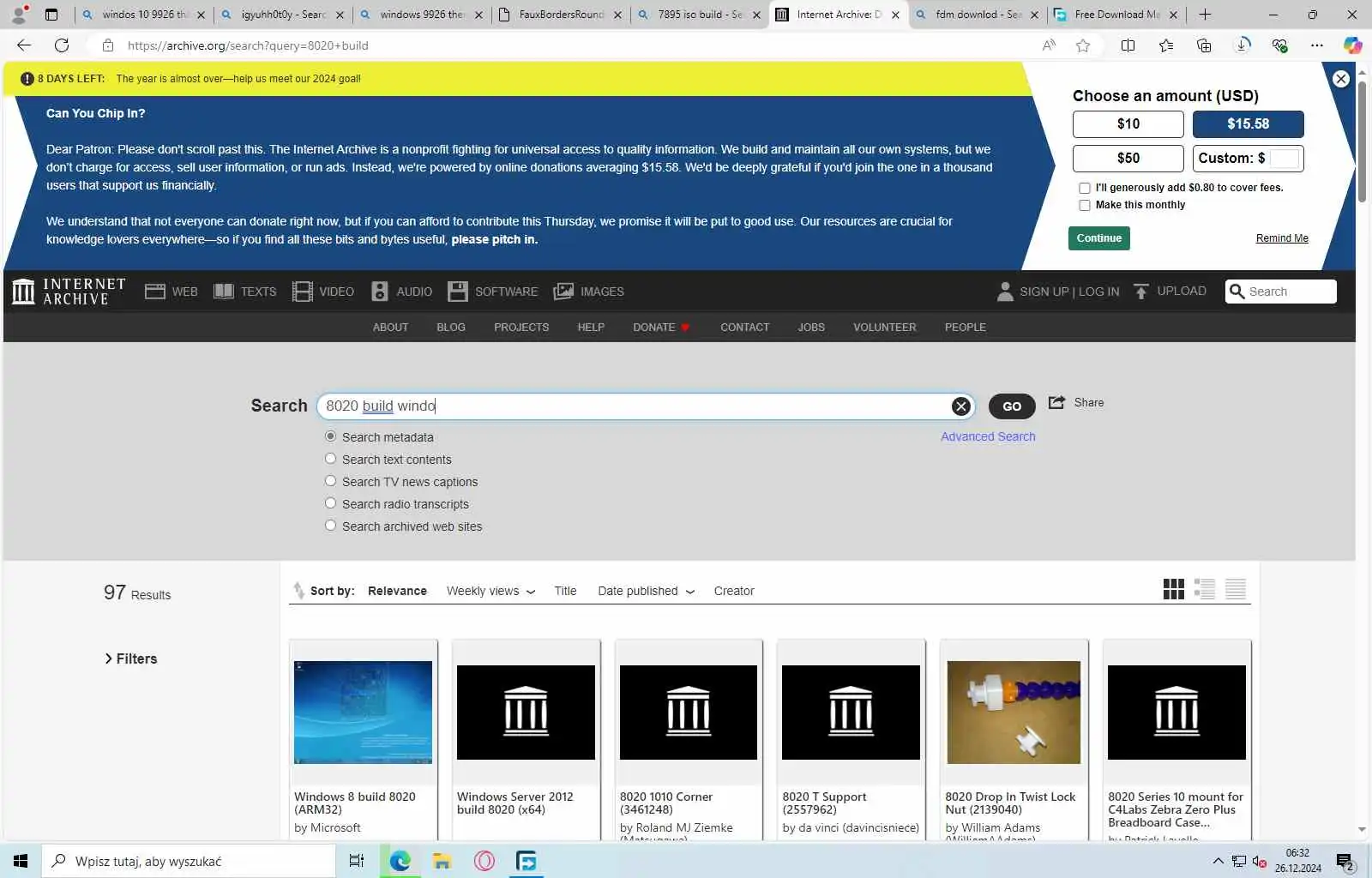Switch results to list view

pyautogui.click(x=1205, y=589)
